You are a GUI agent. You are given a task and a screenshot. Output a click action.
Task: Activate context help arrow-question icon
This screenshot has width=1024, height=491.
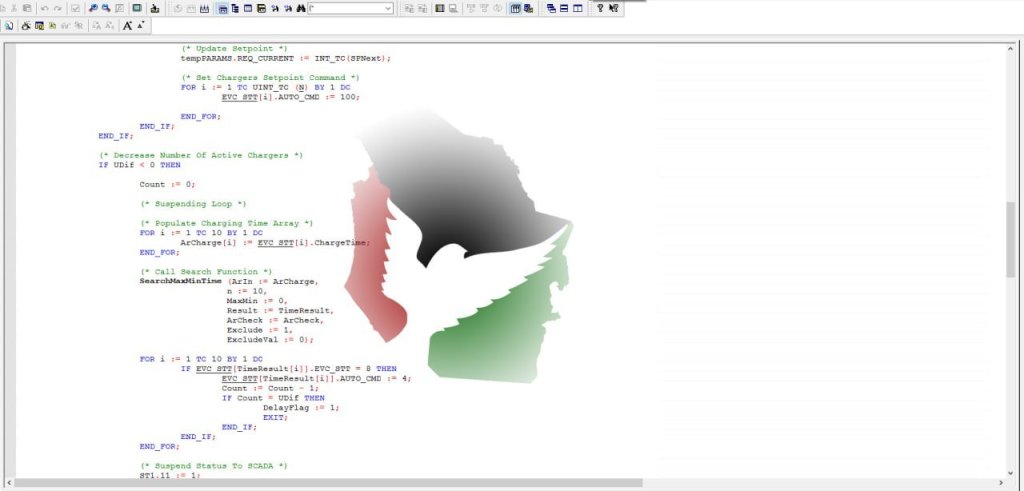pyautogui.click(x=613, y=8)
